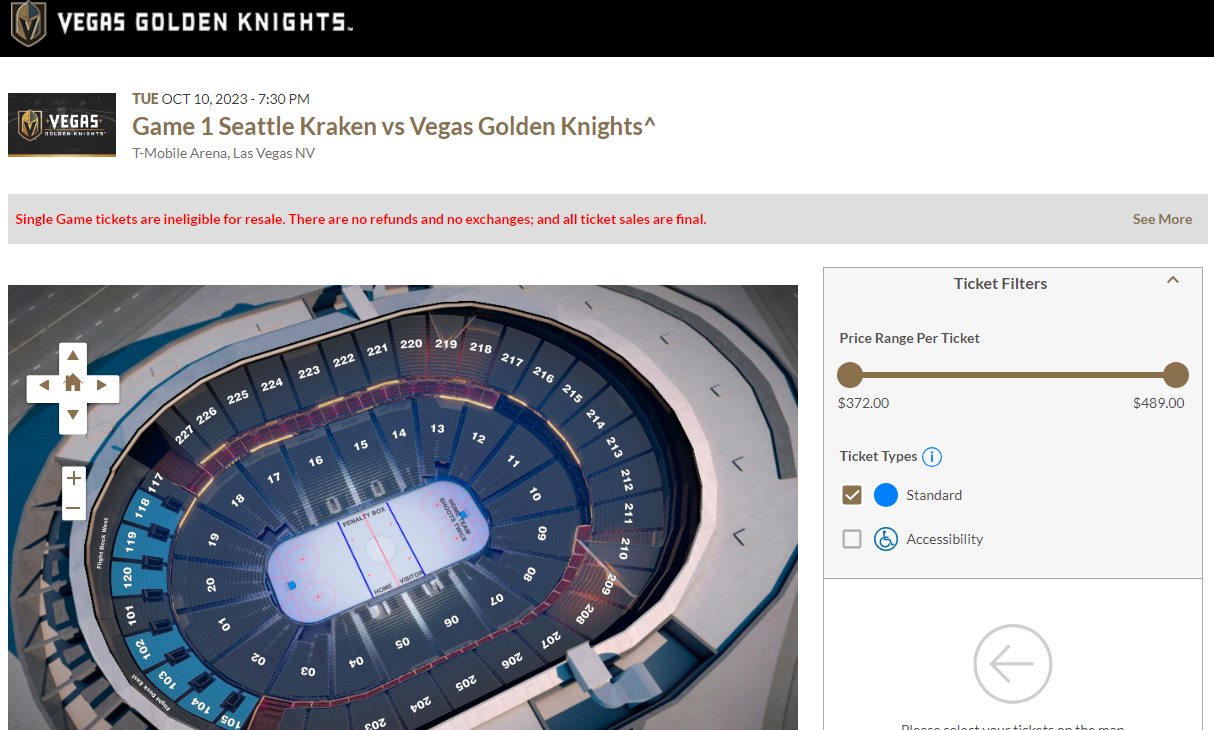Viewport: 1214px width, 730px height.
Task: Zoom in on the seating map
Action: click(x=73, y=478)
